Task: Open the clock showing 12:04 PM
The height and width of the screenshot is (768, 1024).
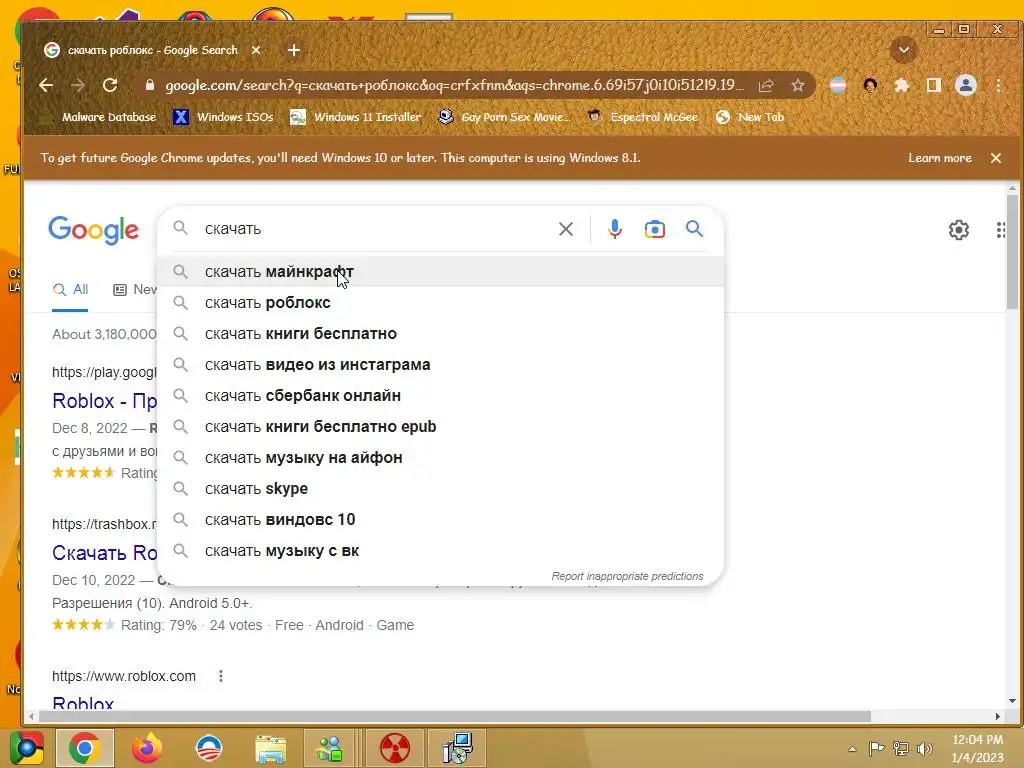Action: [978, 748]
